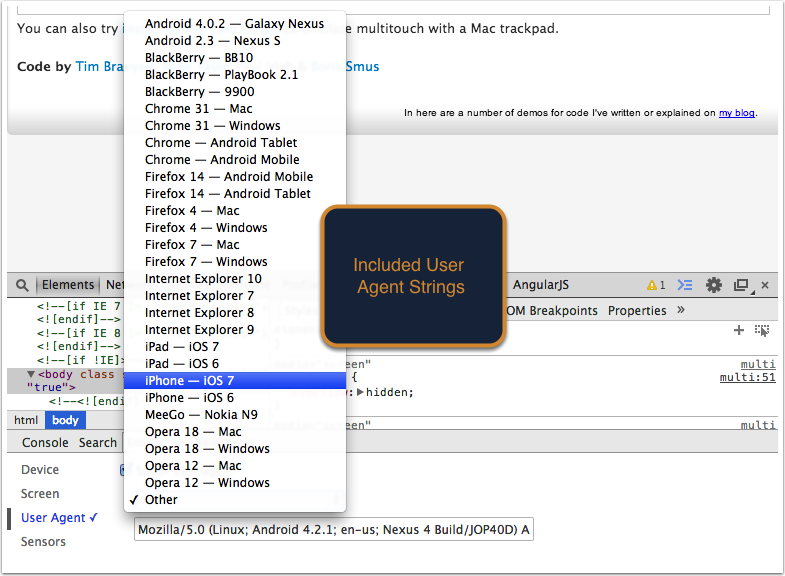Expand the overflow hidden property triangle

coord(360,392)
